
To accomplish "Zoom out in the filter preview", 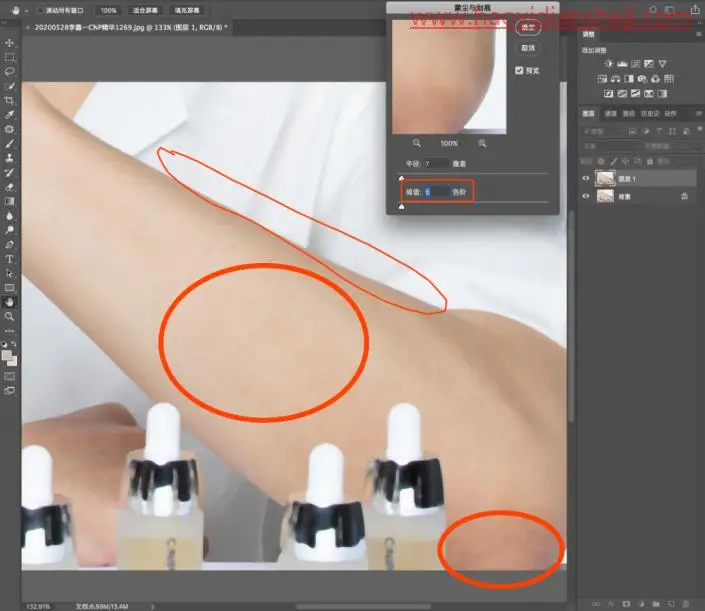I will pyautogui.click(x=417, y=143).
